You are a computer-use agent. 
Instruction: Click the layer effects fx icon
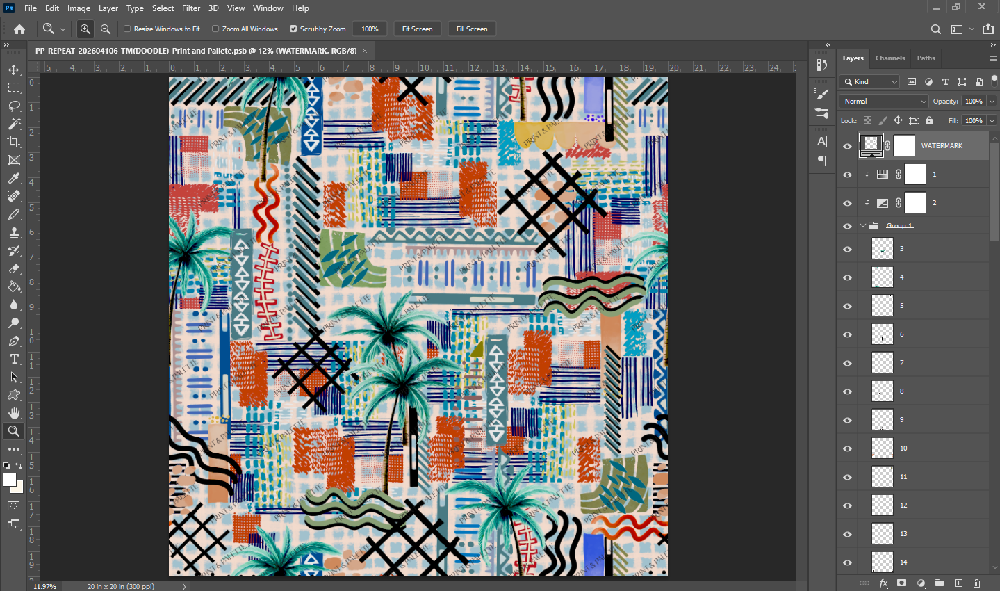click(x=883, y=583)
